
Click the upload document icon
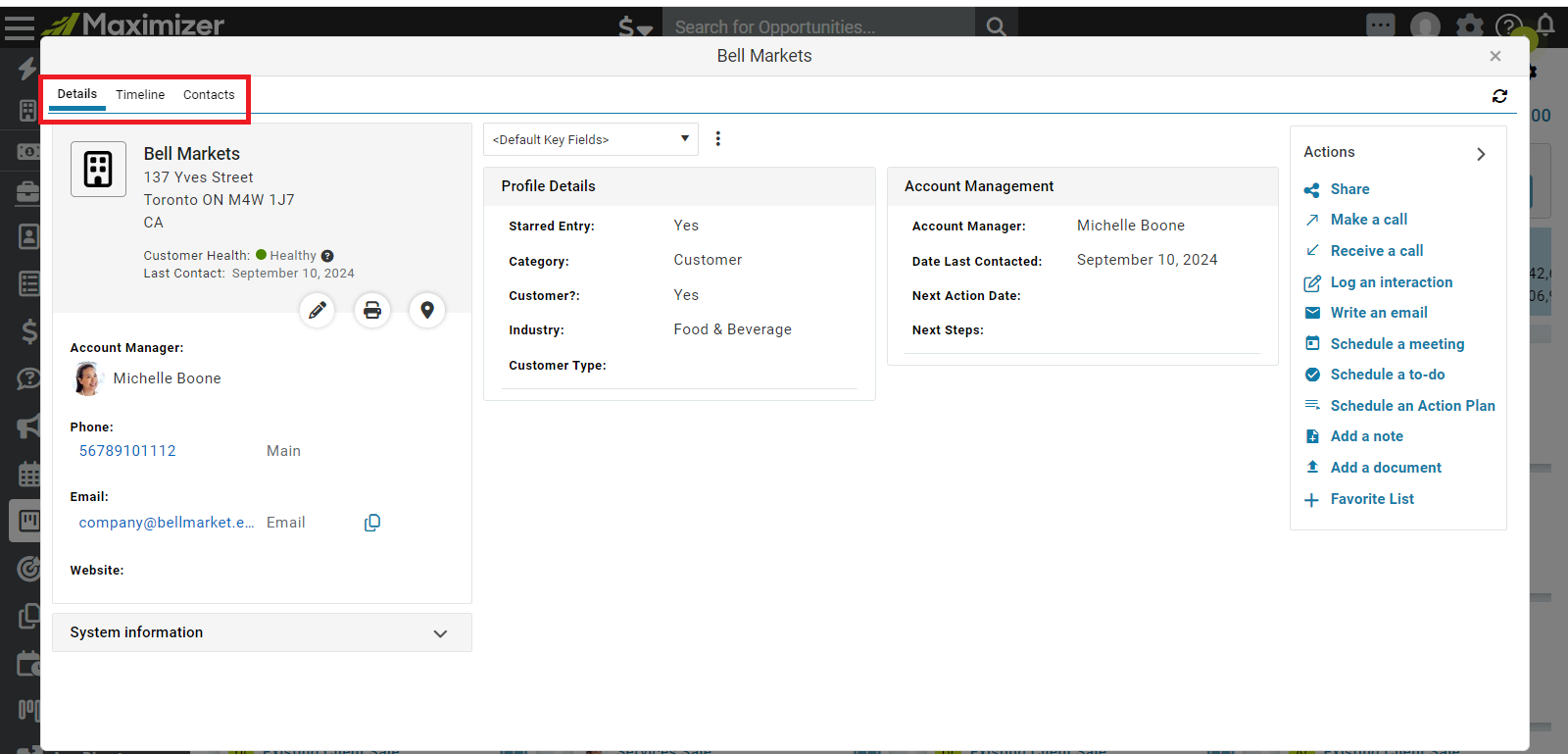click(x=1312, y=467)
